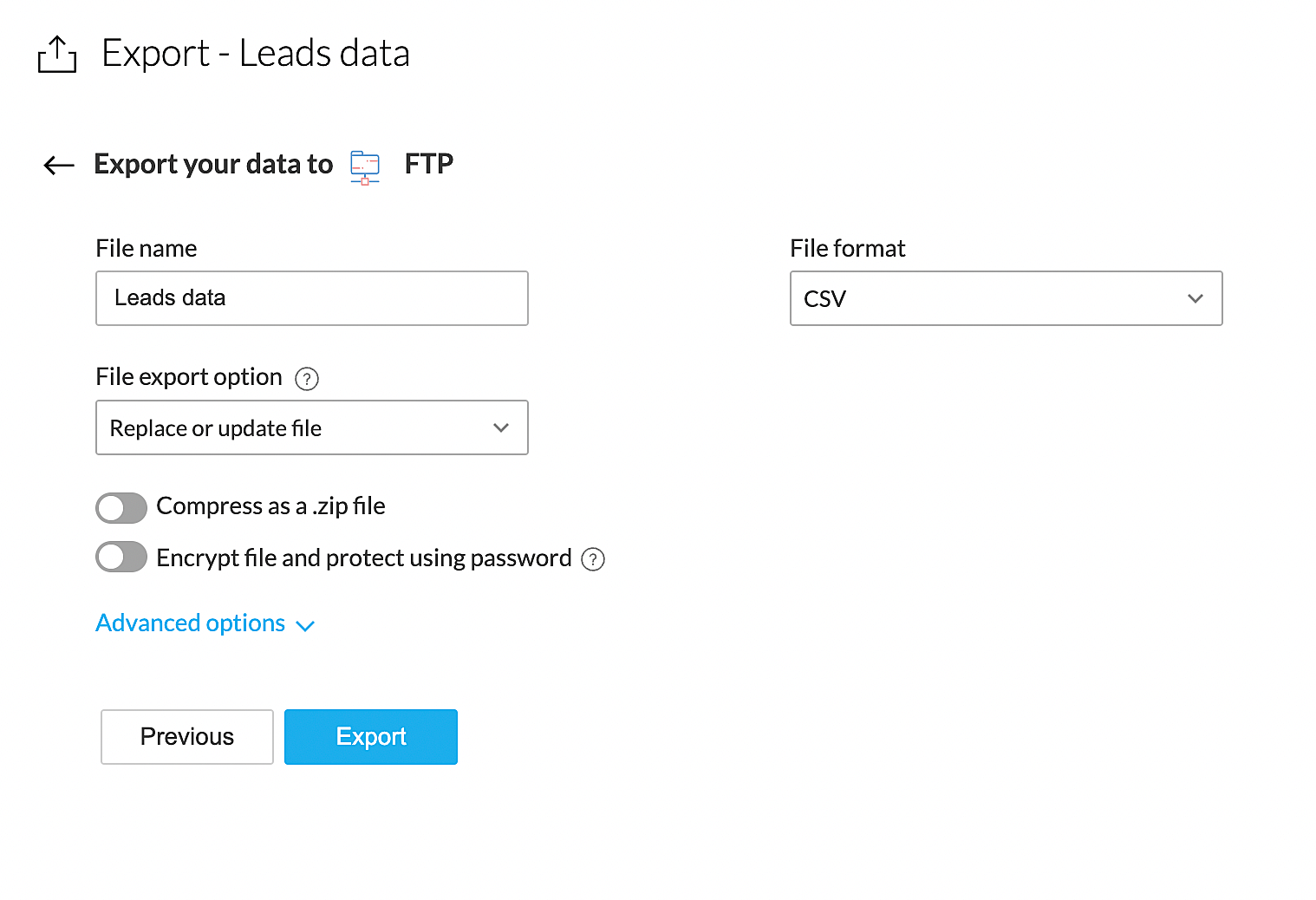Screen dimensions: 1316x900
Task: Expand the Advanced options section
Action: [x=191, y=623]
